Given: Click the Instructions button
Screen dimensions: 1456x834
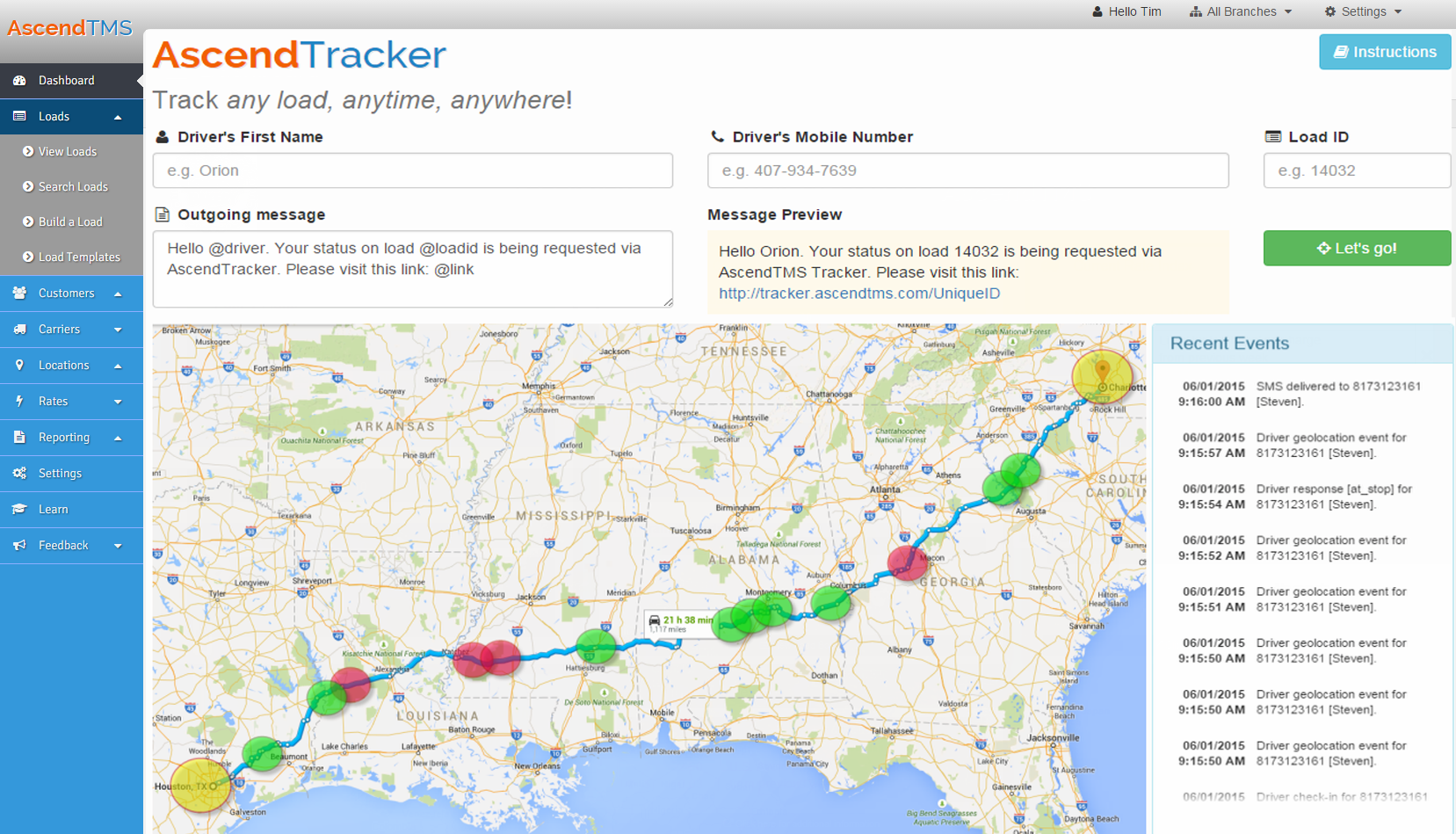Looking at the screenshot, I should [x=1385, y=52].
